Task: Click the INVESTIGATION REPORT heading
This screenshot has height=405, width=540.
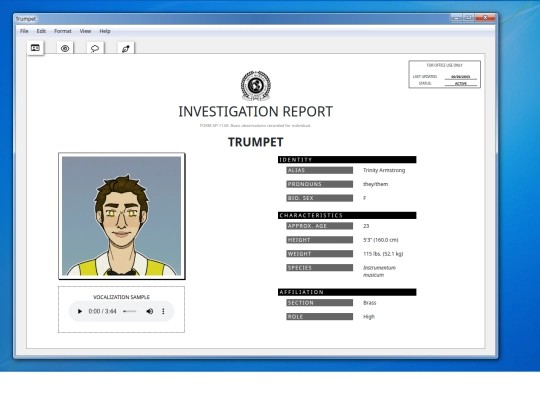Action: click(x=256, y=112)
